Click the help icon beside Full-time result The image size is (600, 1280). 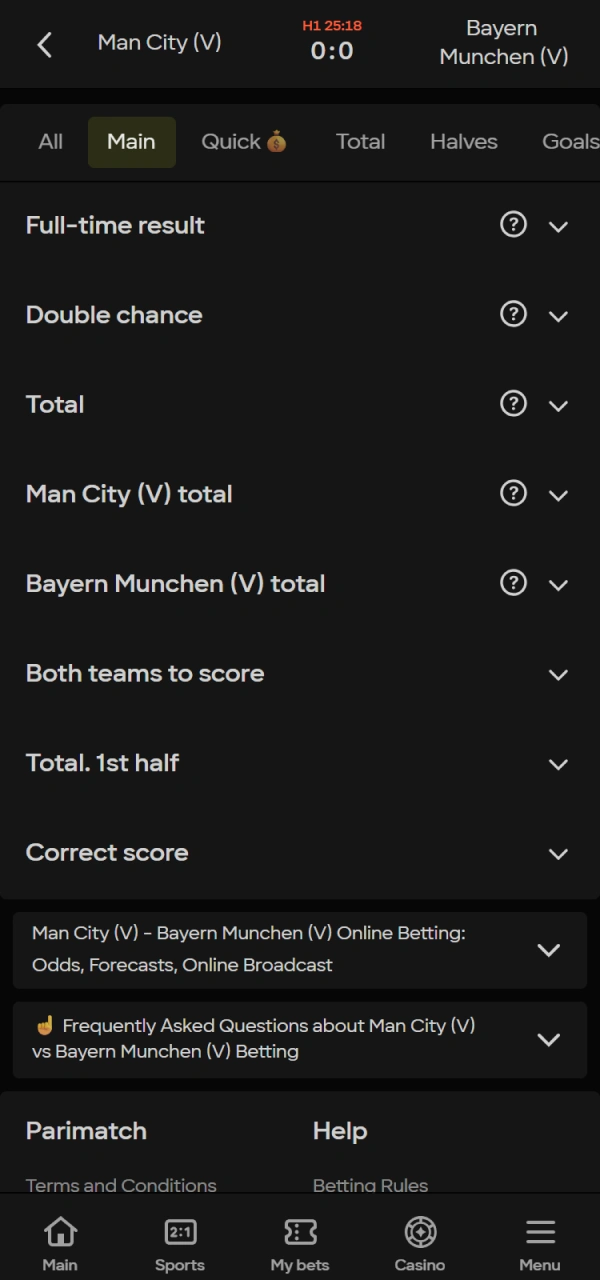(x=513, y=225)
